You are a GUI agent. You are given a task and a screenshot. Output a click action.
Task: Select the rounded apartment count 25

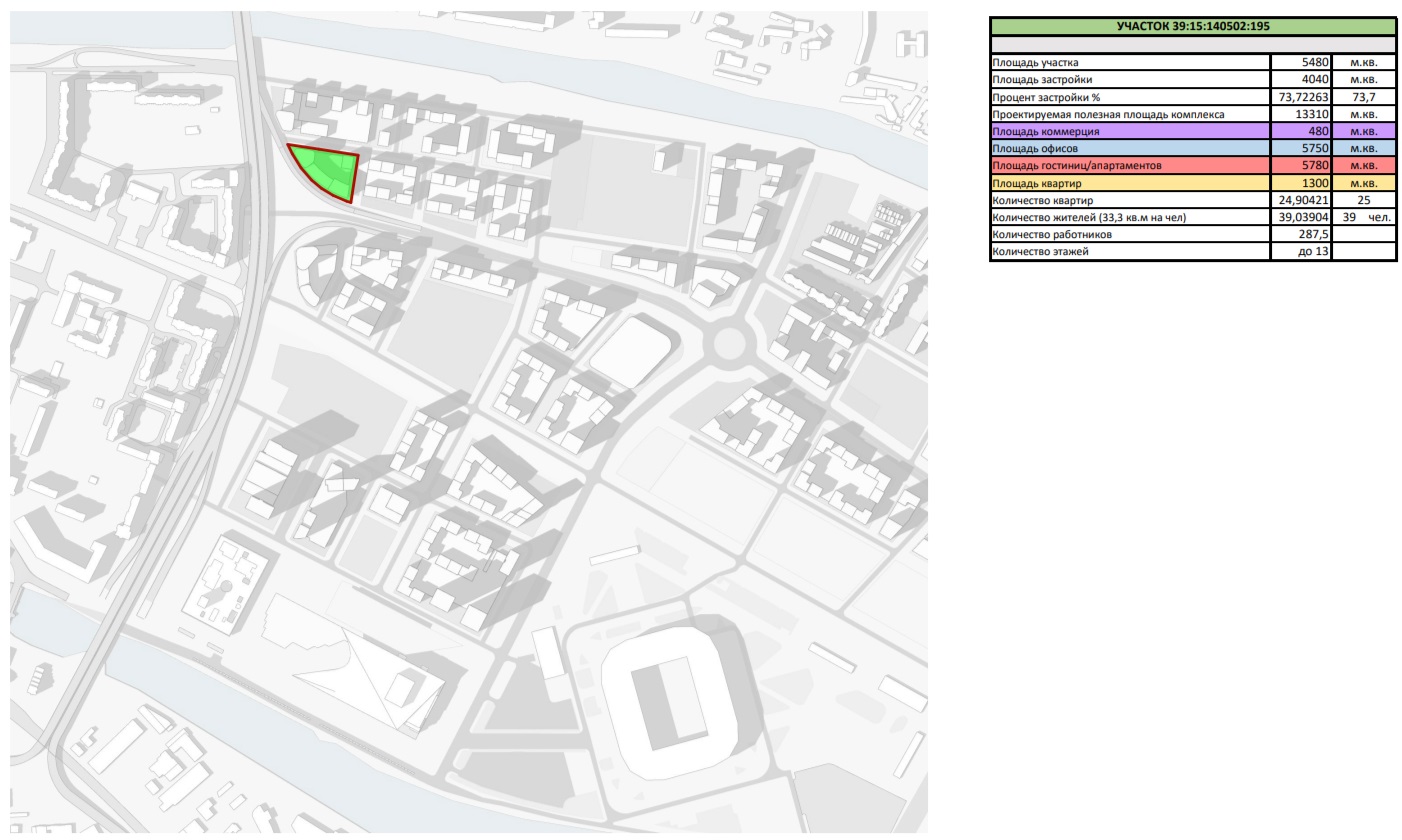coord(1364,200)
